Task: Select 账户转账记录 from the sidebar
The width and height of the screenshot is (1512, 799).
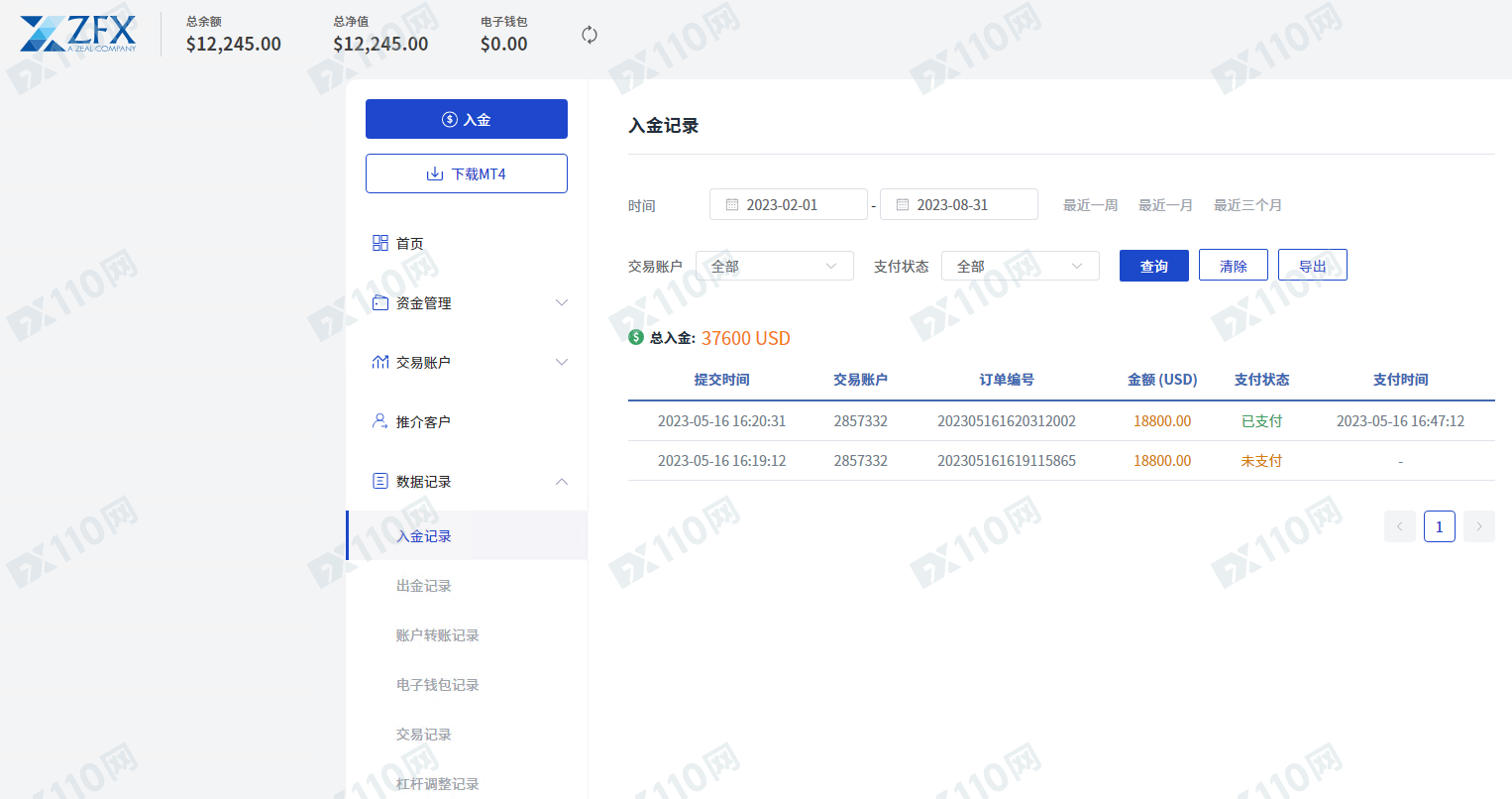Action: point(437,635)
